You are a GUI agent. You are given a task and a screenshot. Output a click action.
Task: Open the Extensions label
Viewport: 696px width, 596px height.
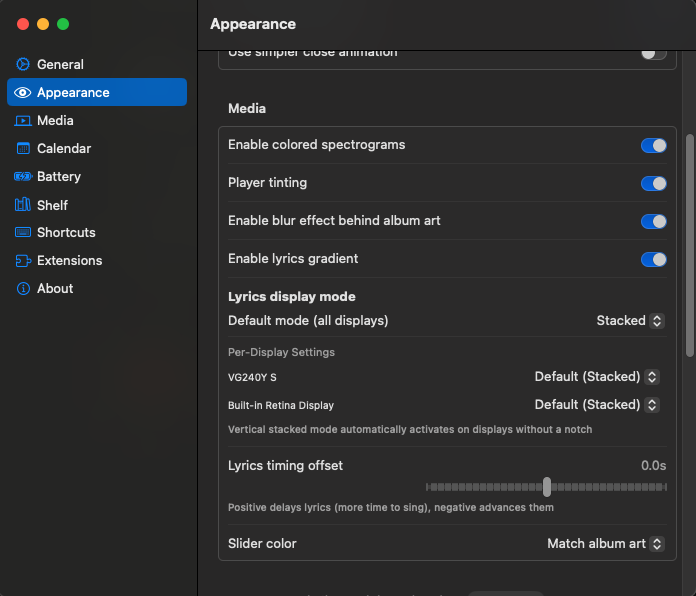point(70,261)
